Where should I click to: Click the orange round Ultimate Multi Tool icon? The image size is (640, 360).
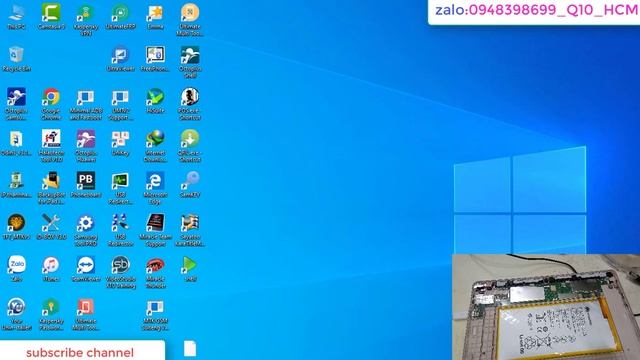(190, 13)
